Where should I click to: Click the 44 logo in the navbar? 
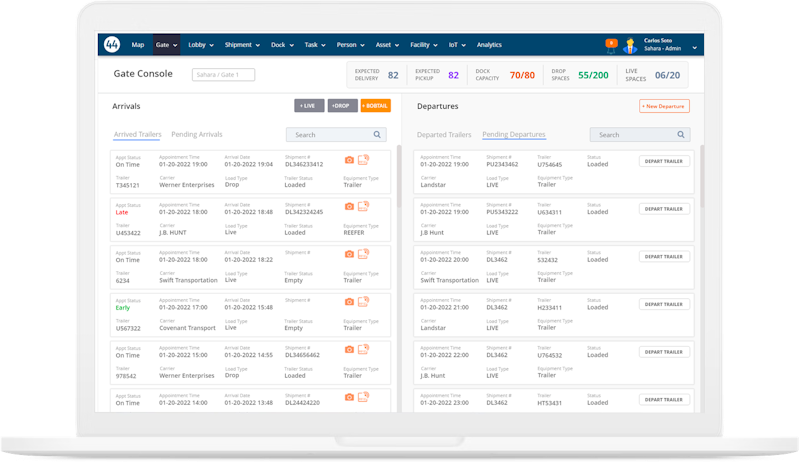112,45
